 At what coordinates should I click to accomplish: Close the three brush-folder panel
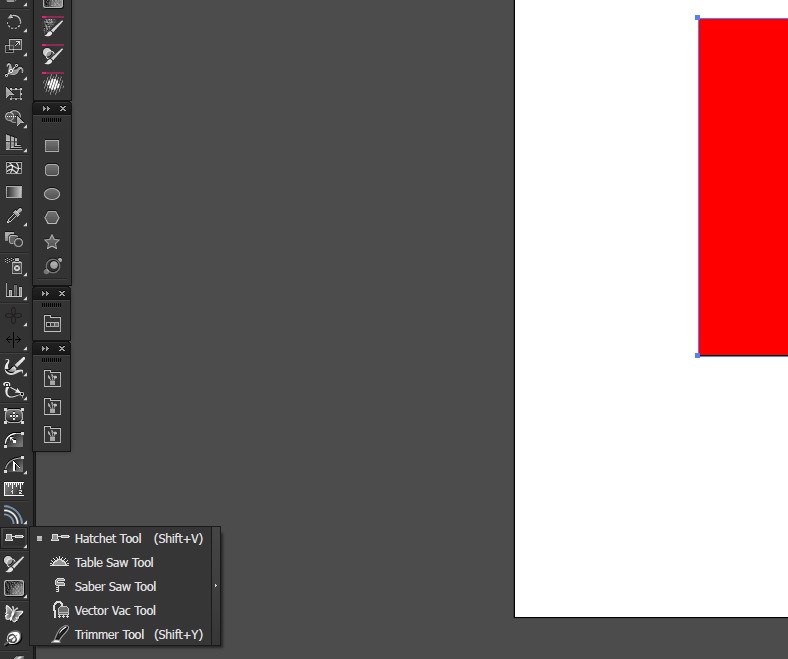[x=62, y=348]
